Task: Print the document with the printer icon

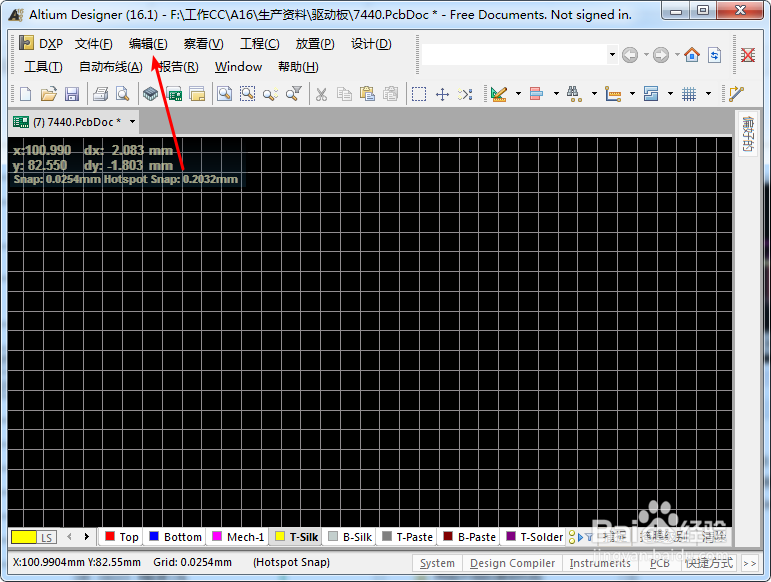Action: click(x=101, y=94)
